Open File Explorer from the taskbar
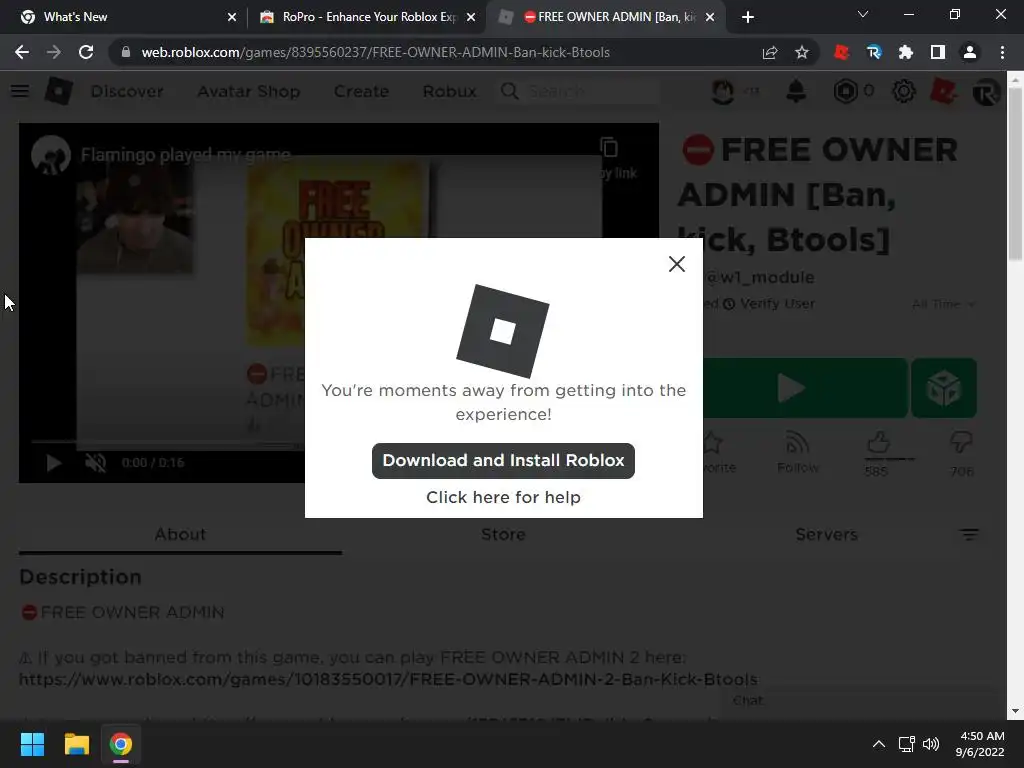1024x768 pixels. [76, 744]
